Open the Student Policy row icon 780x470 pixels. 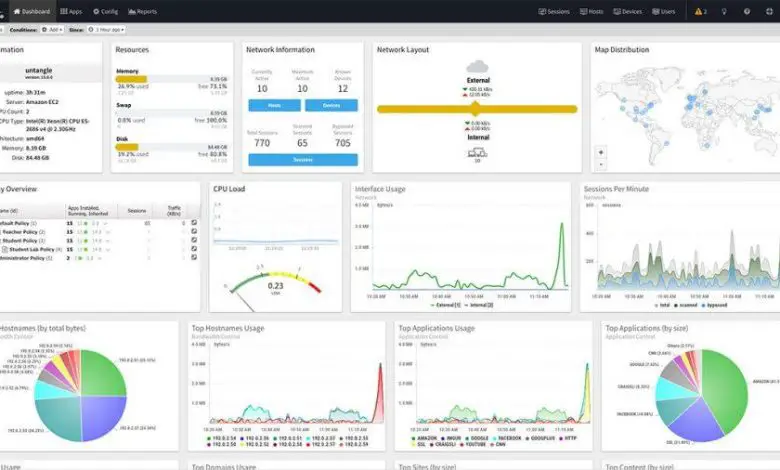(194, 240)
